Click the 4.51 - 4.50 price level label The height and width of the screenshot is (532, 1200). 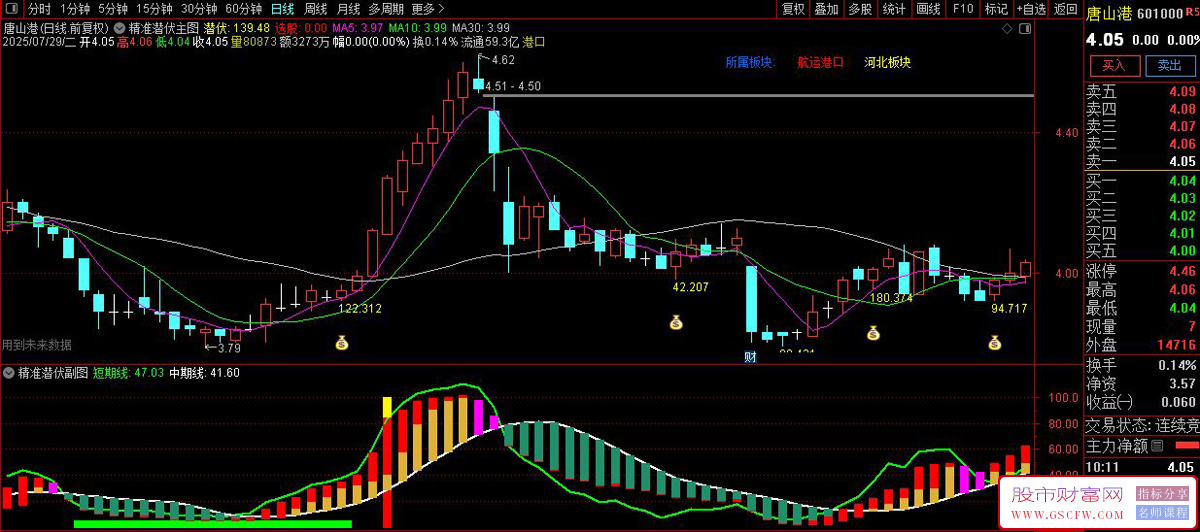513,86
